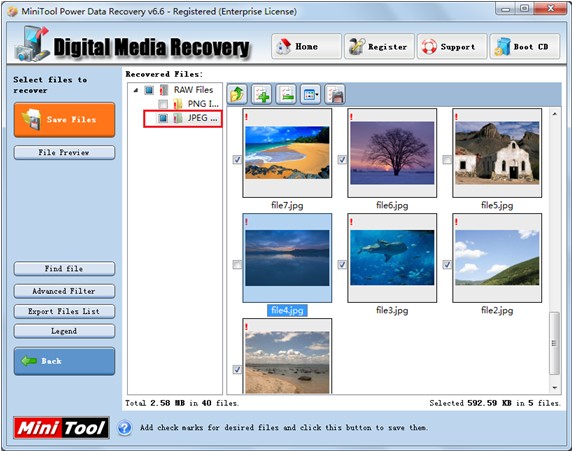Click the file5.jpg file name
572x451 pixels.
497,205
